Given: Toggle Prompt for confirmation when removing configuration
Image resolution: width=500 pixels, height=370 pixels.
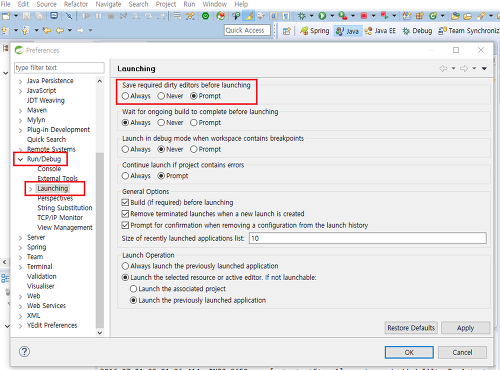Looking at the screenshot, I should tap(125, 225).
